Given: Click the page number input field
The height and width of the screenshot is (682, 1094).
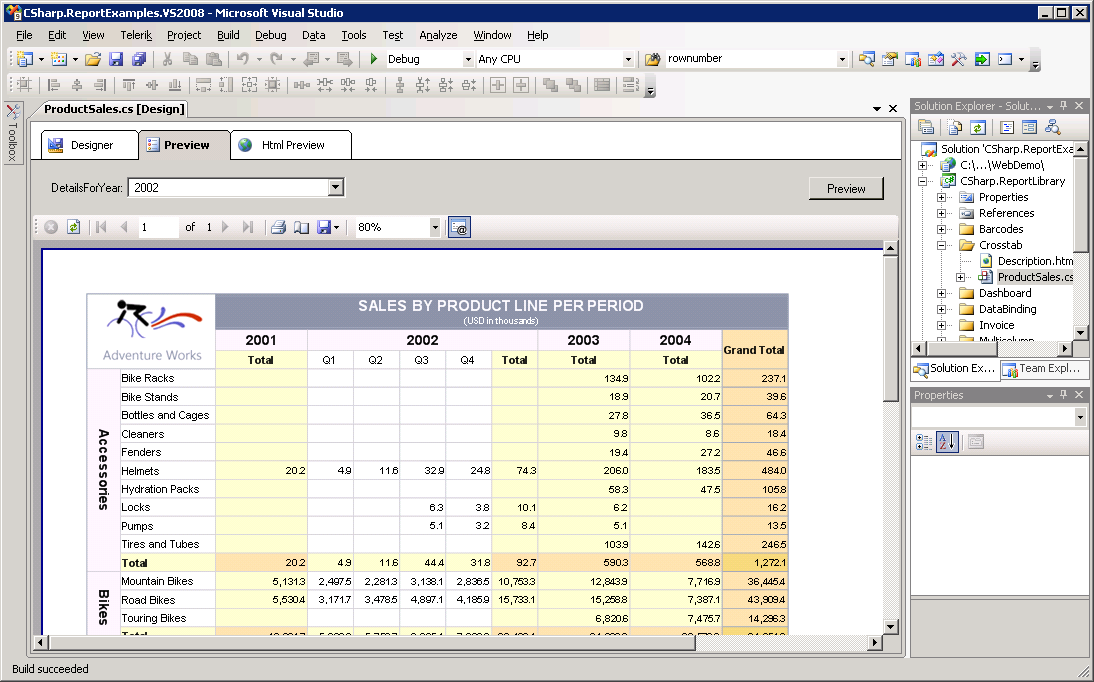Looking at the screenshot, I should (x=157, y=228).
